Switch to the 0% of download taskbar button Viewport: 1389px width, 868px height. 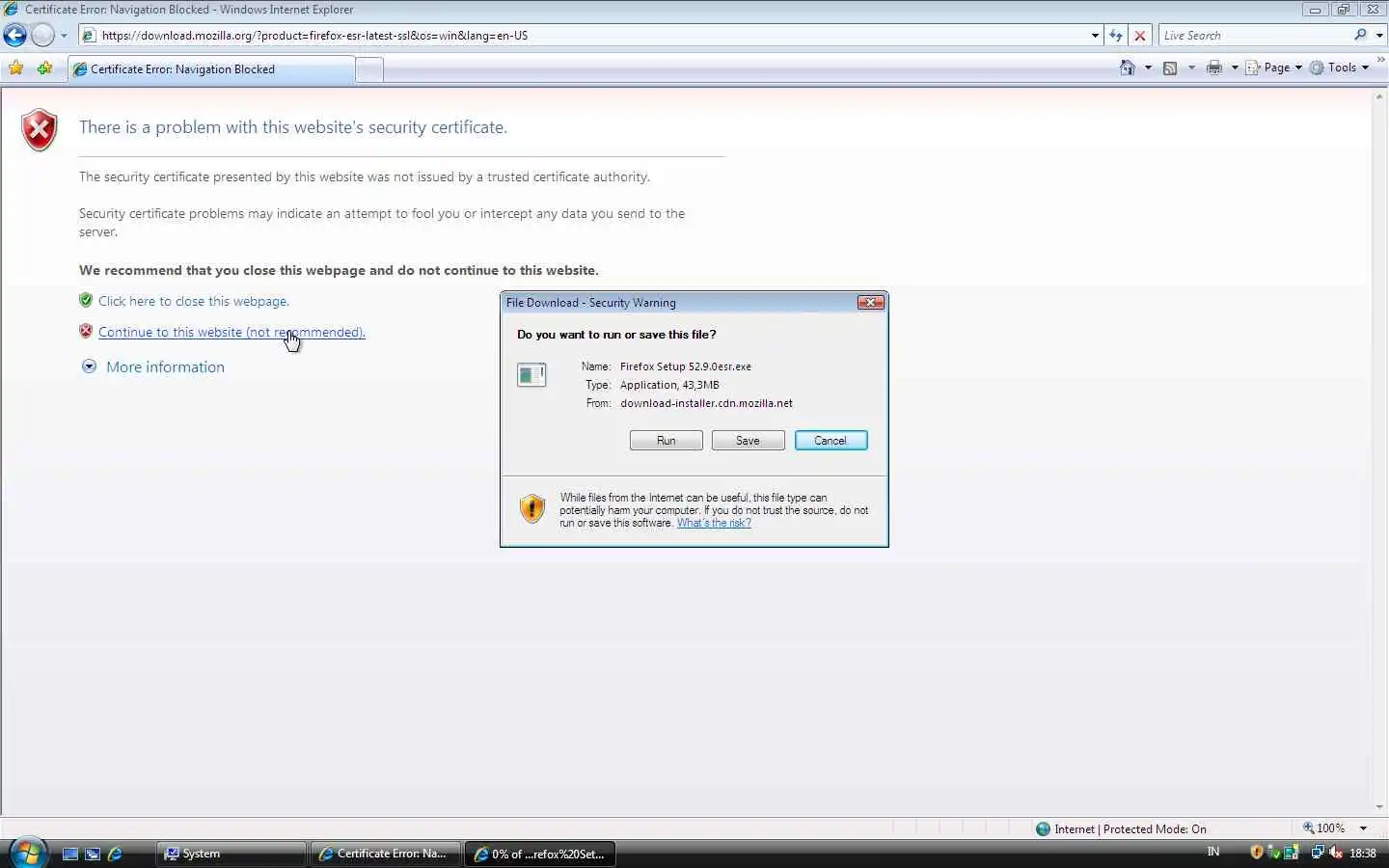(541, 854)
